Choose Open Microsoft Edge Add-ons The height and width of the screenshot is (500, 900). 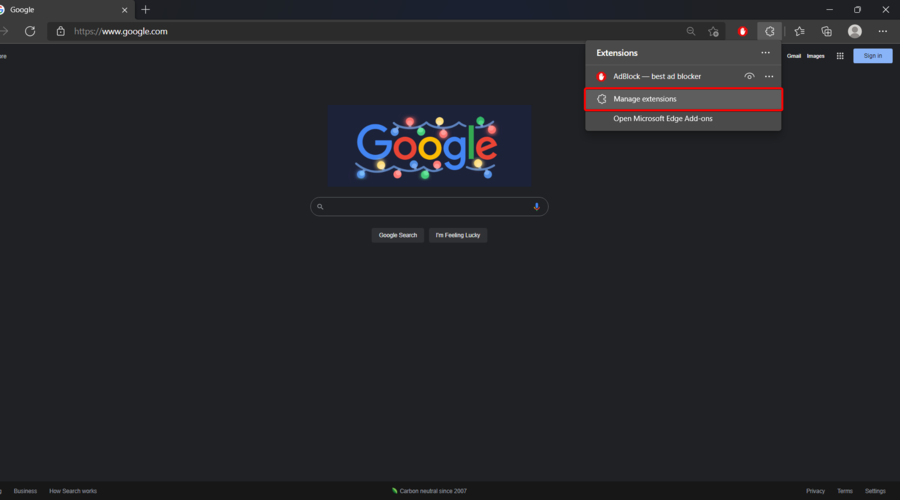click(x=683, y=119)
